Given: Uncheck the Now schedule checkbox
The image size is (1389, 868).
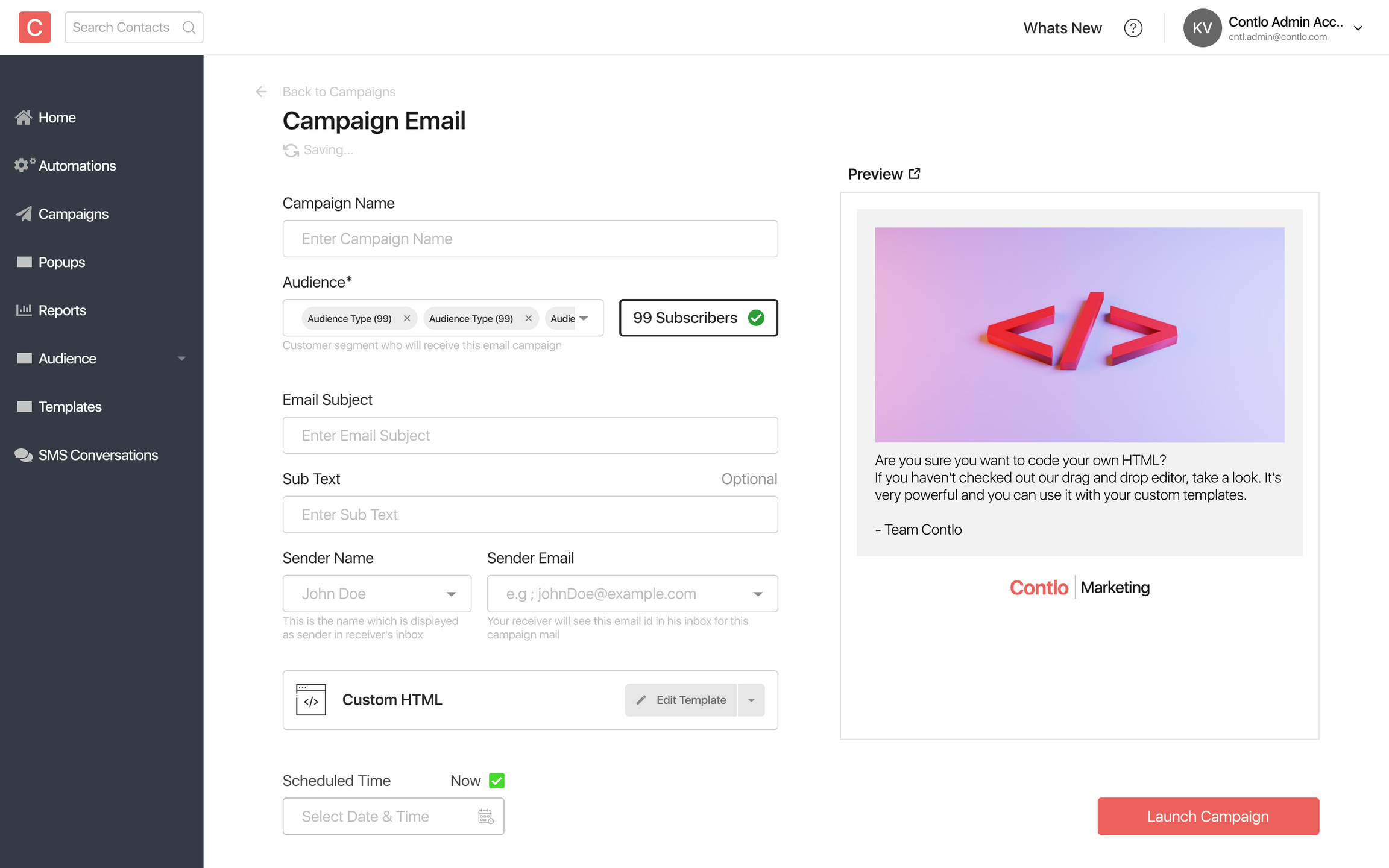Looking at the screenshot, I should tap(497, 781).
